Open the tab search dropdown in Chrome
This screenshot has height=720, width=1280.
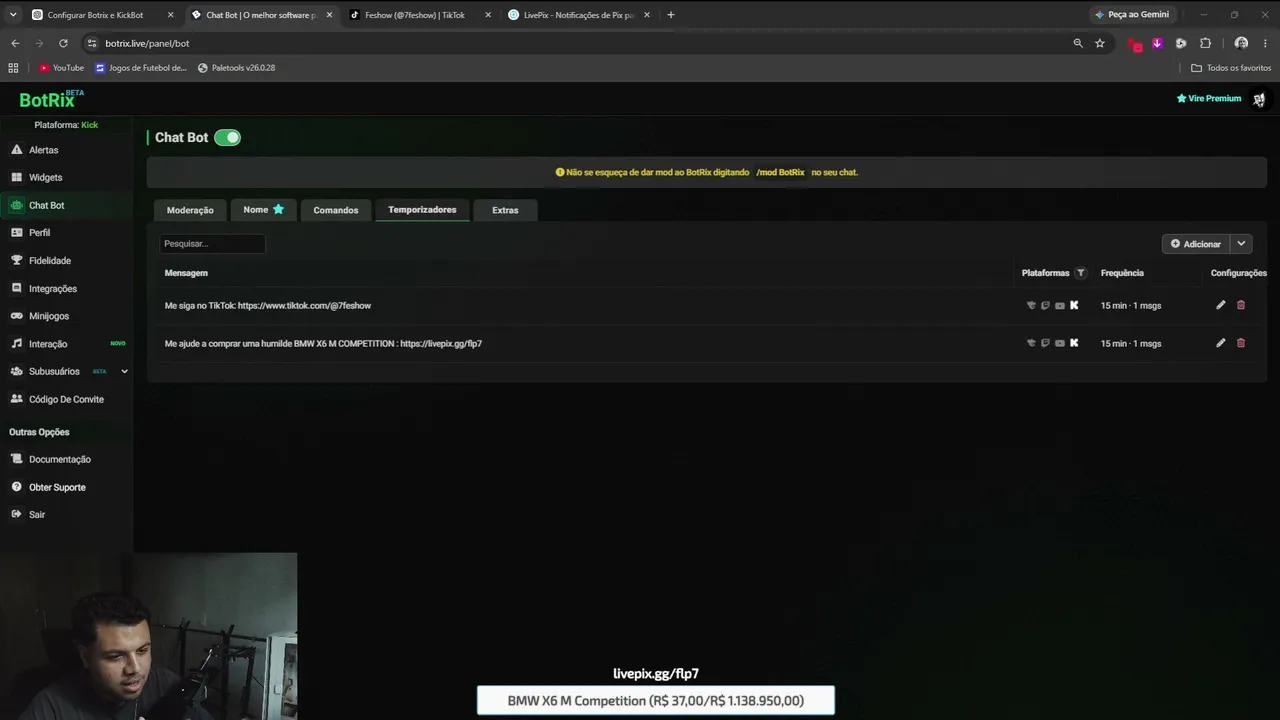(13, 15)
